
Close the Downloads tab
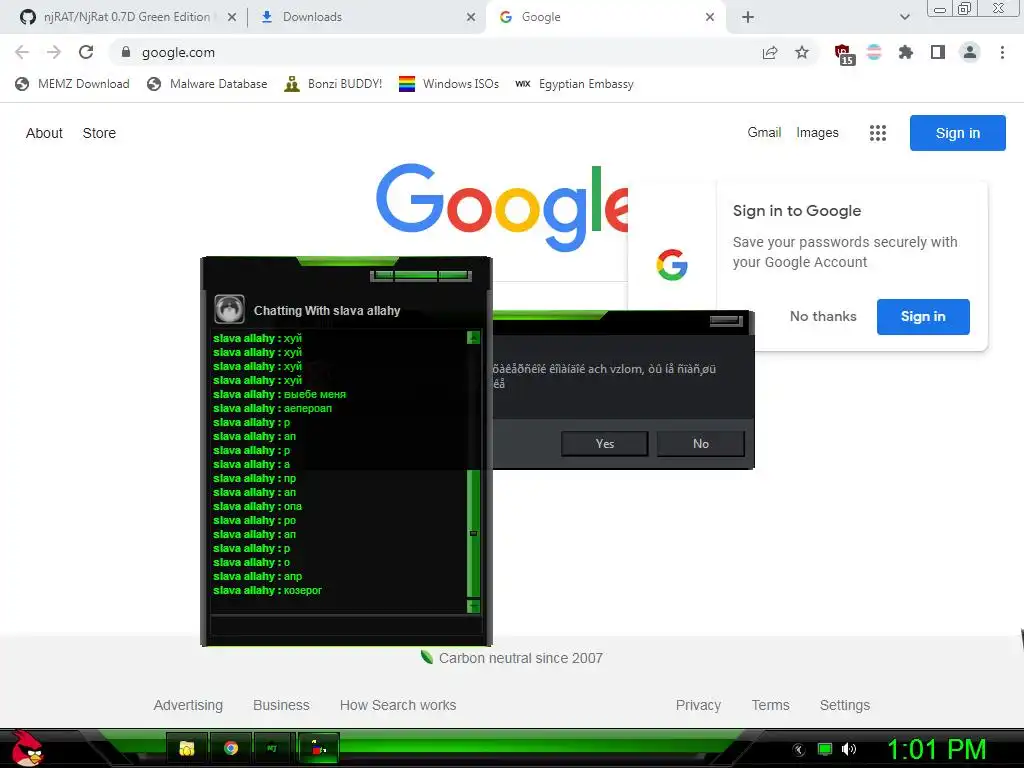coord(471,17)
